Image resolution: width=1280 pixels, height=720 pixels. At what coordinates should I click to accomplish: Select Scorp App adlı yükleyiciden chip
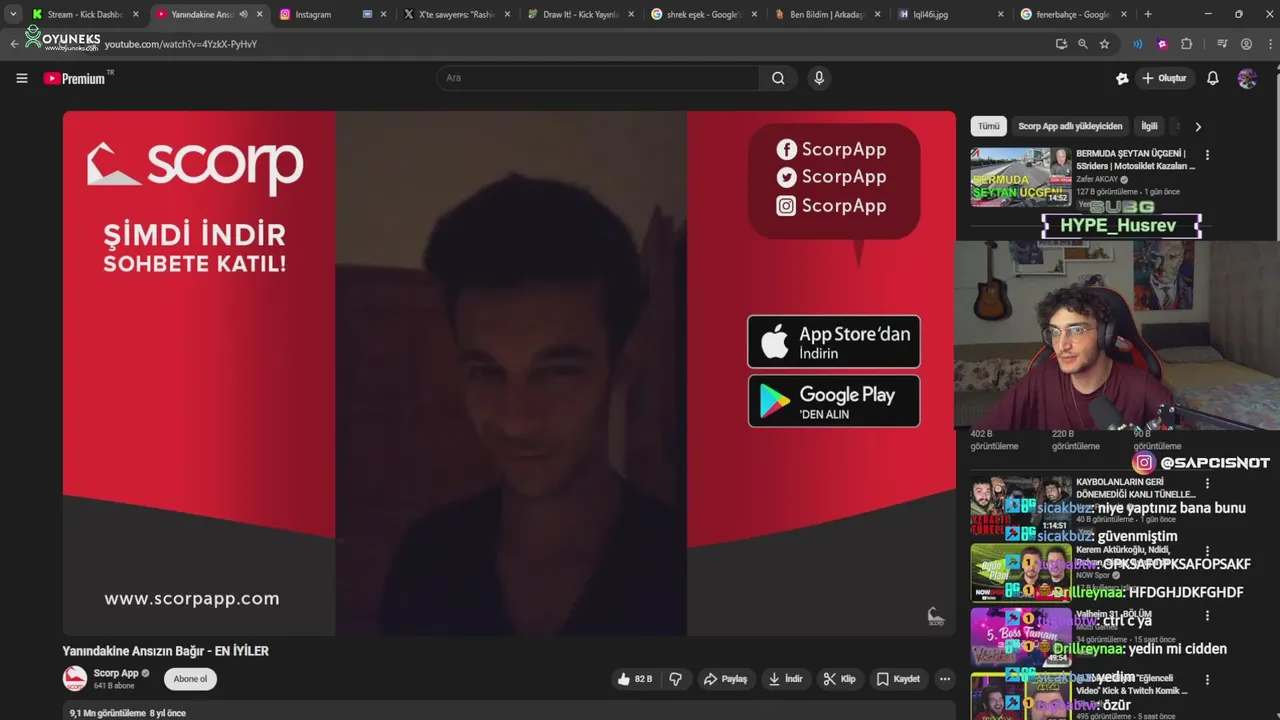pyautogui.click(x=1070, y=126)
